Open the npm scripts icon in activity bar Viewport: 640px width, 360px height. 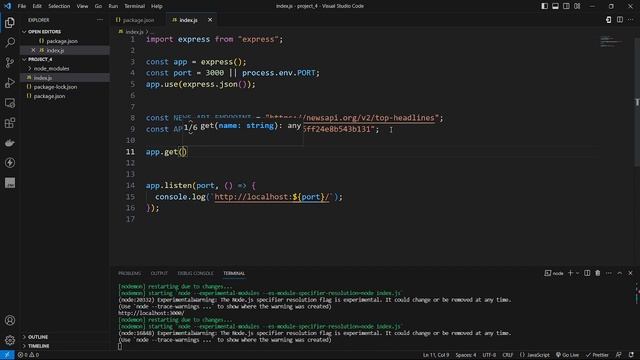10,183
